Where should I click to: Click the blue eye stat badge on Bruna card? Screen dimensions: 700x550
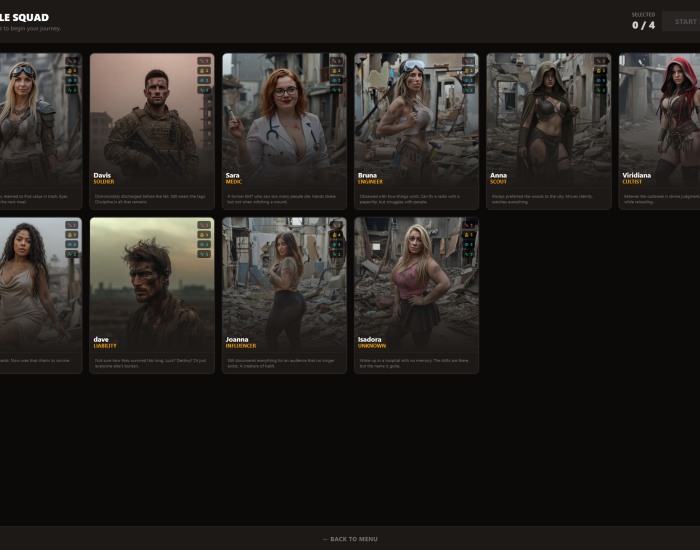pyautogui.click(x=468, y=80)
